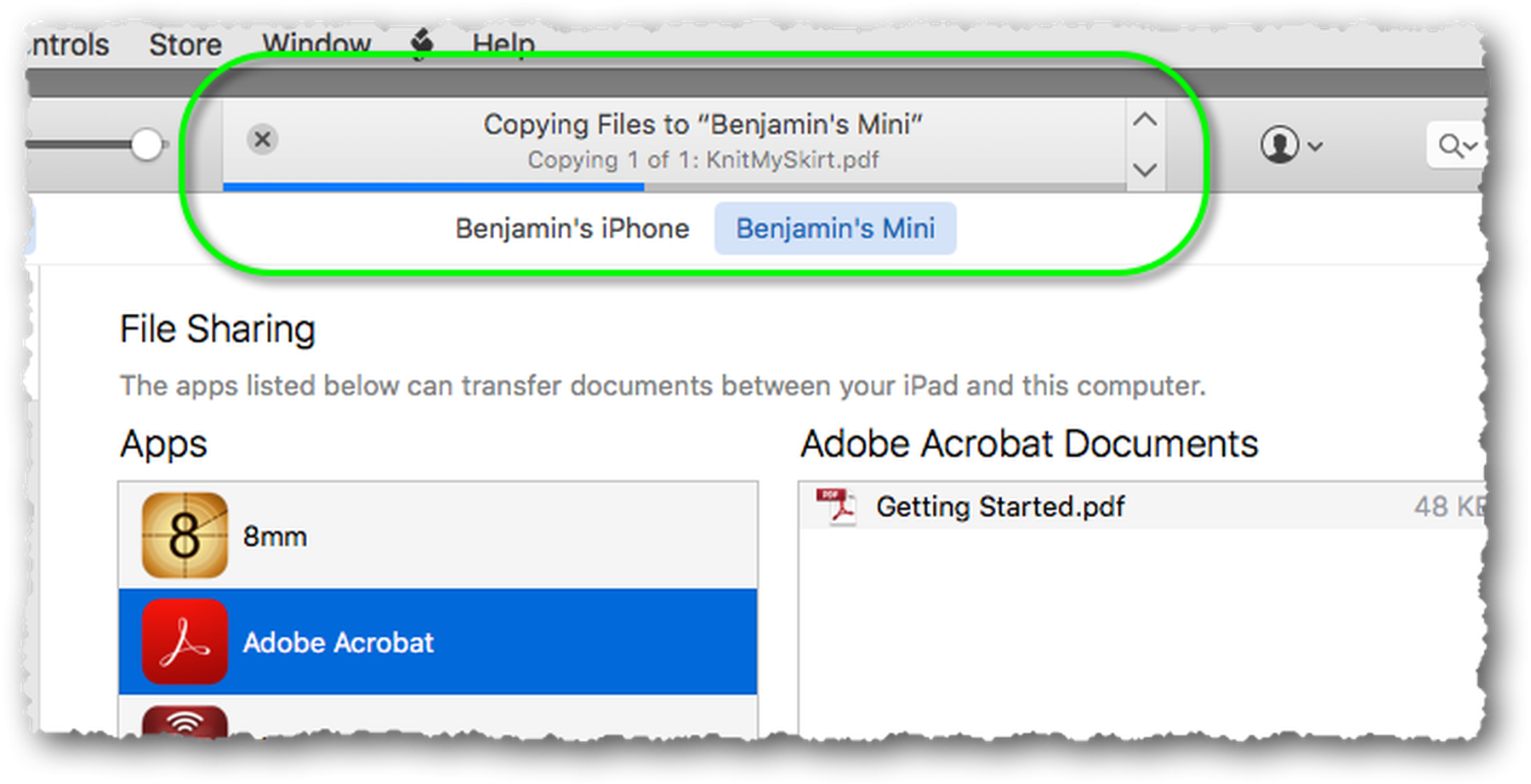Image resolution: width=1531 pixels, height=784 pixels.
Task: Click the volume slider knob
Action: pyautogui.click(x=146, y=145)
